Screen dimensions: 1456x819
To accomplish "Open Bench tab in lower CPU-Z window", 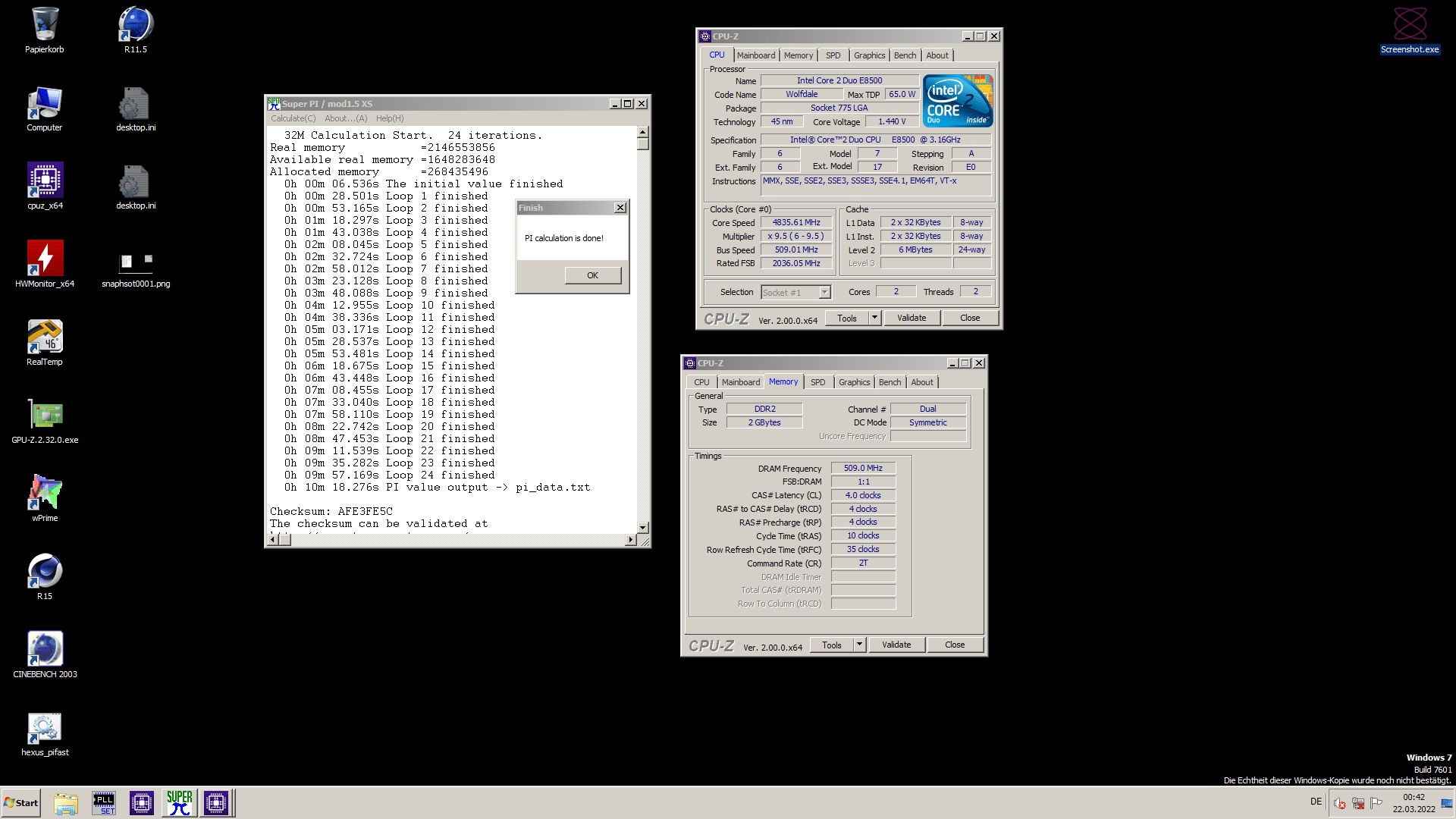I will 890,382.
